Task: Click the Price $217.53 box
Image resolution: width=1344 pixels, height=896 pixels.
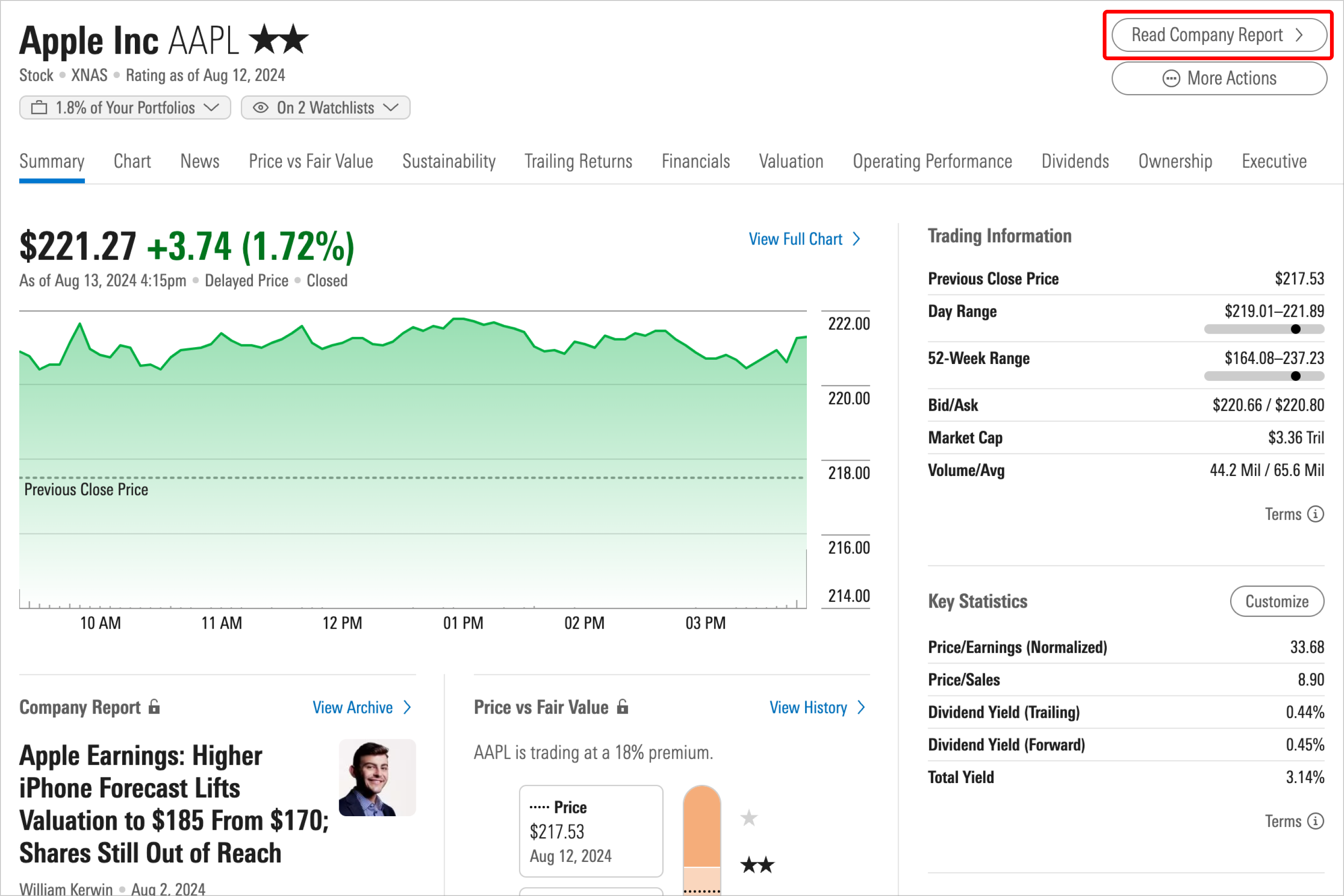Action: point(591,831)
